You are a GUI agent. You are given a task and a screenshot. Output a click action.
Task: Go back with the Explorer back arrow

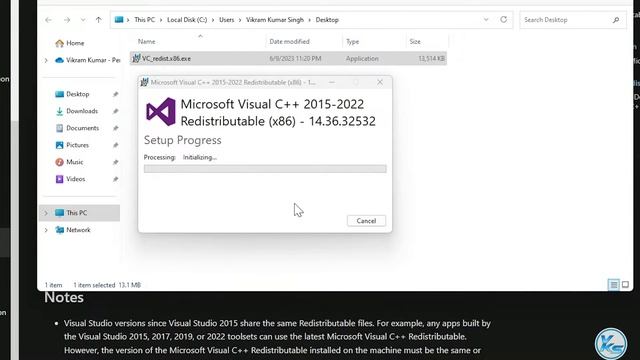[x=48, y=20]
